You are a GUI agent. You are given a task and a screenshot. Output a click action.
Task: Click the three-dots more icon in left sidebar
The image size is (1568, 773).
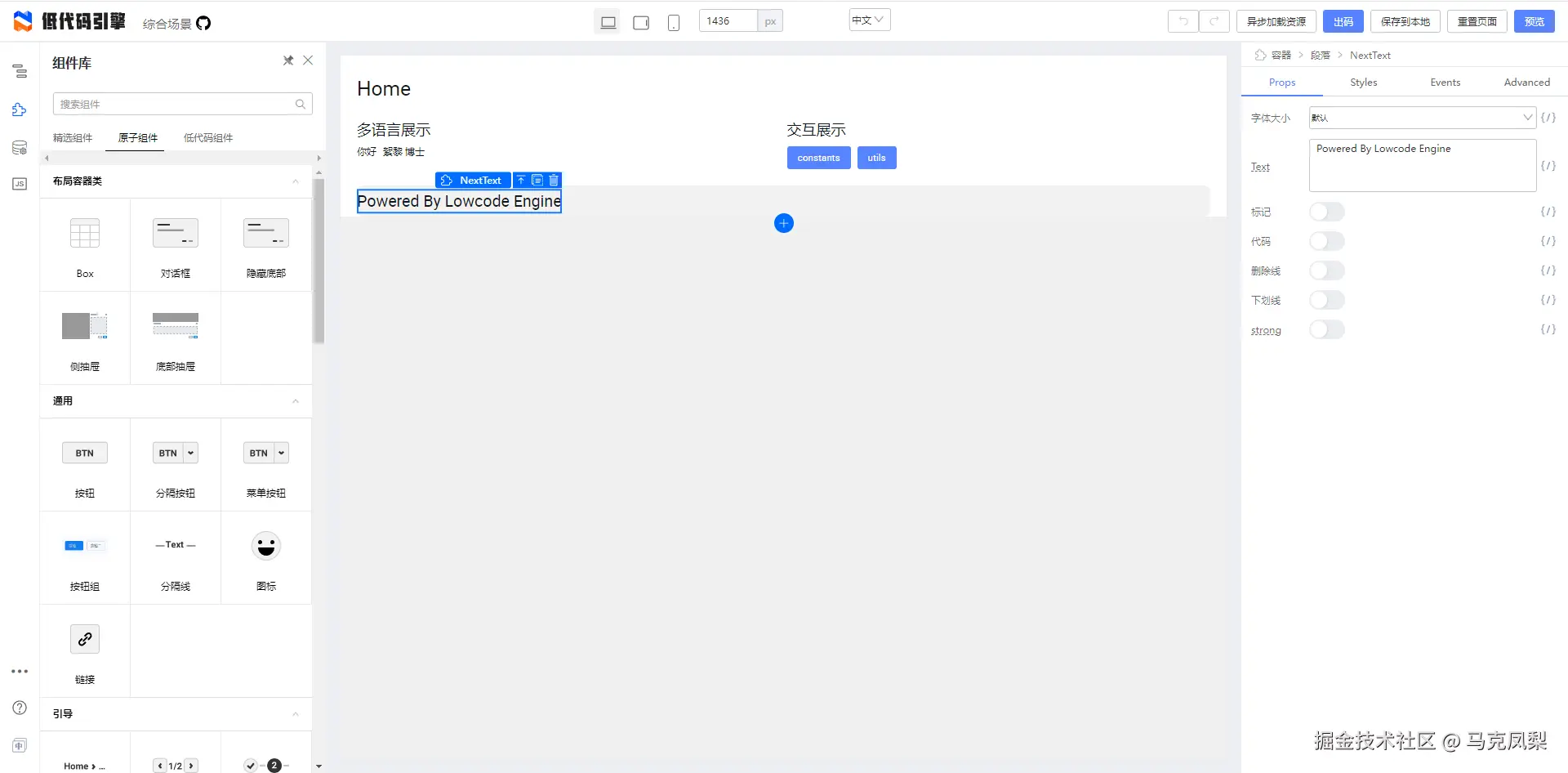click(x=20, y=671)
